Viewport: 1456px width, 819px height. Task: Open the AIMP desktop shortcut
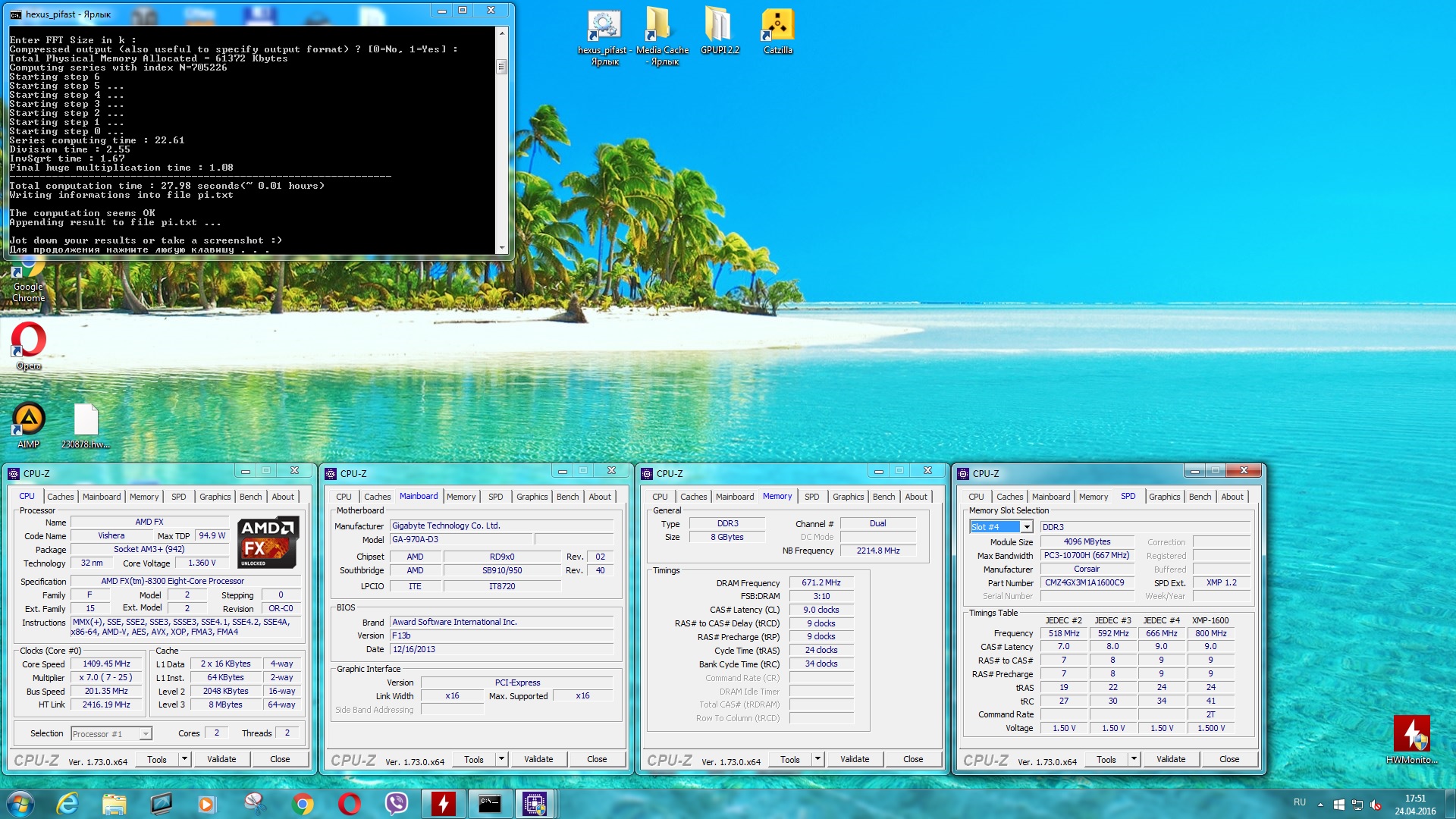pos(28,425)
